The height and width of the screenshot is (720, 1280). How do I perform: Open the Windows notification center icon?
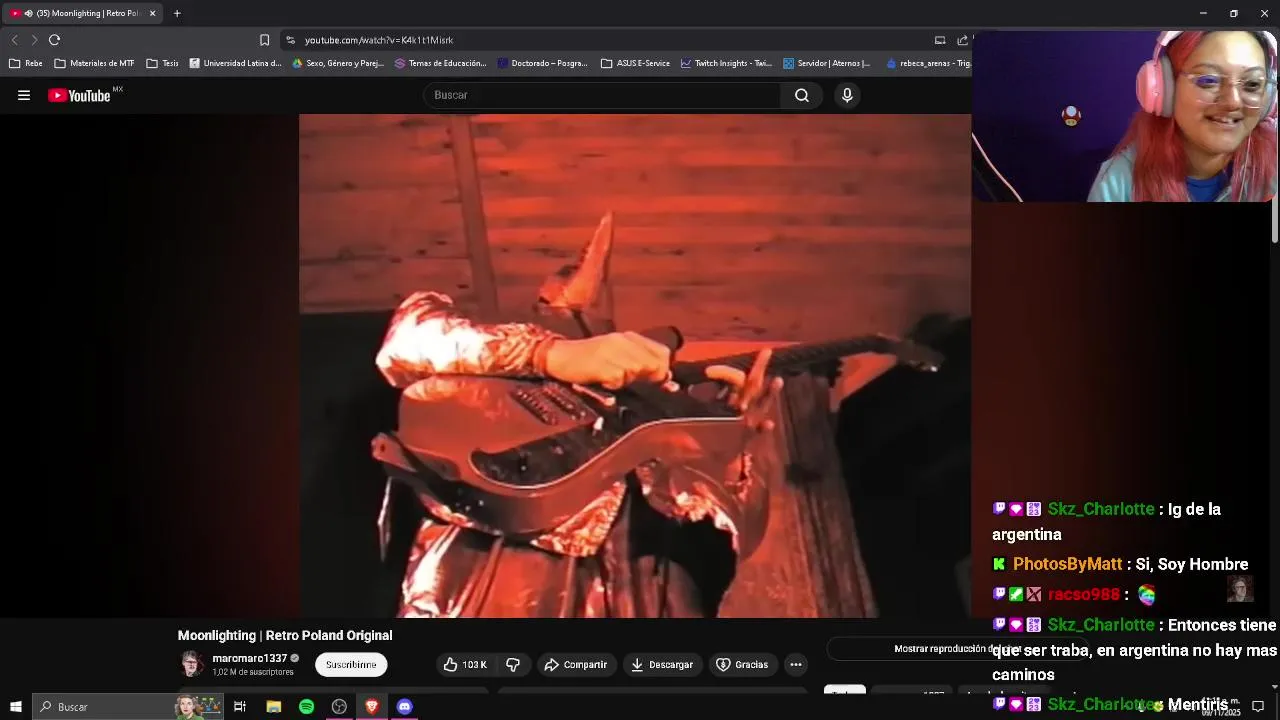(1258, 707)
